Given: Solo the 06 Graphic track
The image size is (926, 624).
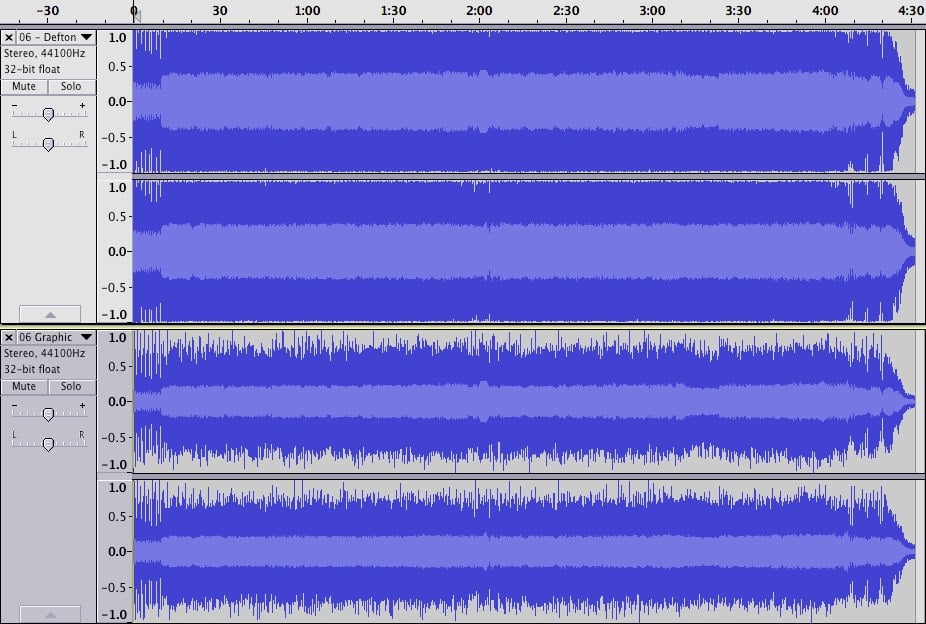Looking at the screenshot, I should (x=71, y=386).
